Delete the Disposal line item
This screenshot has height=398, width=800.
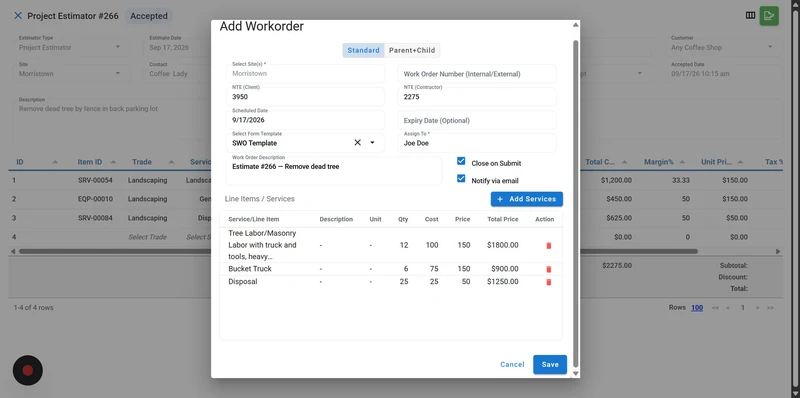(548, 282)
